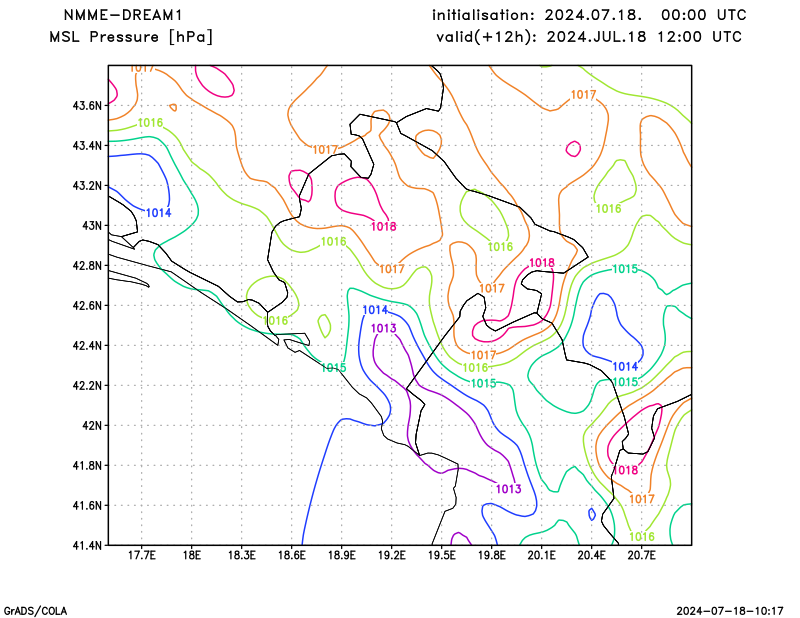This screenshot has width=800, height=618.
Task: Click the 19.5E longitude axis label
Action: (x=441, y=555)
